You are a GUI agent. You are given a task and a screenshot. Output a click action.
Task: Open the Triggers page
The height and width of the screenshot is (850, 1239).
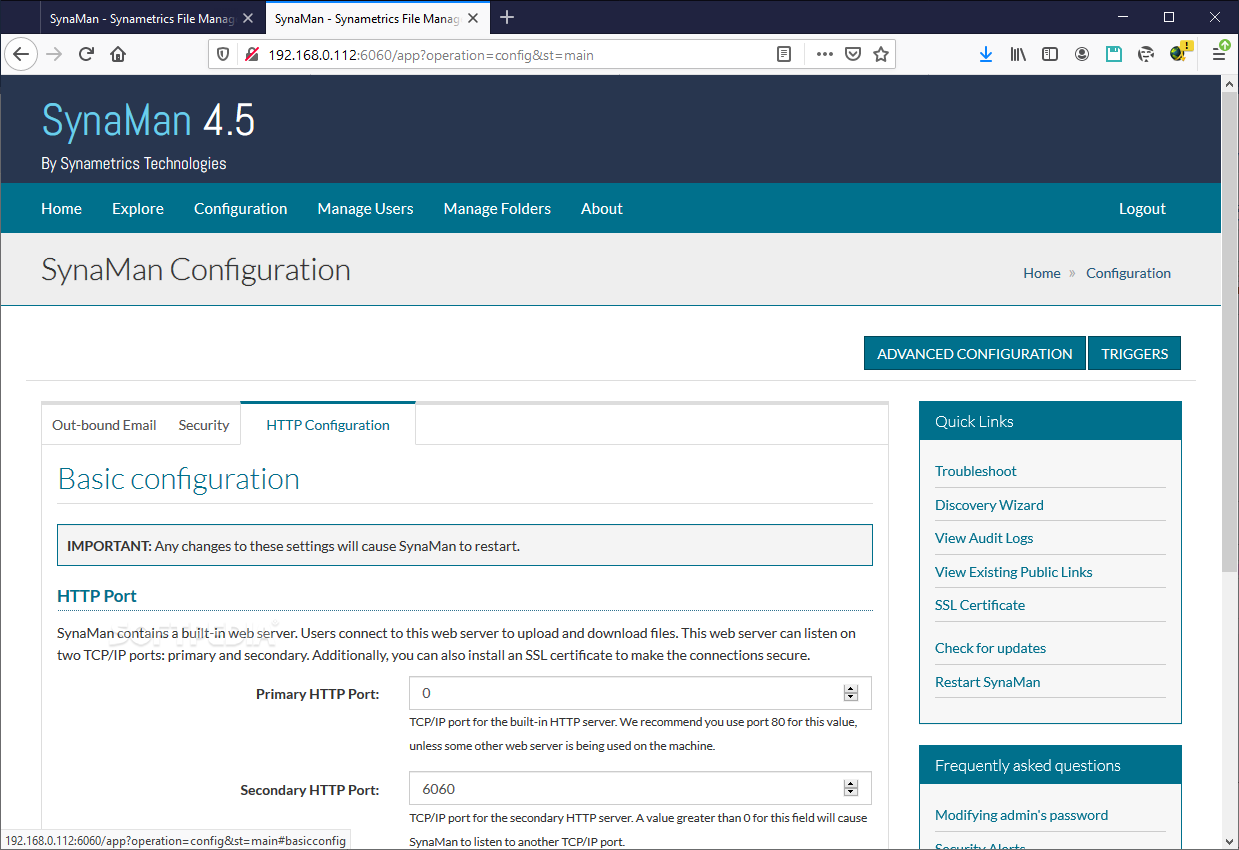pos(1134,353)
